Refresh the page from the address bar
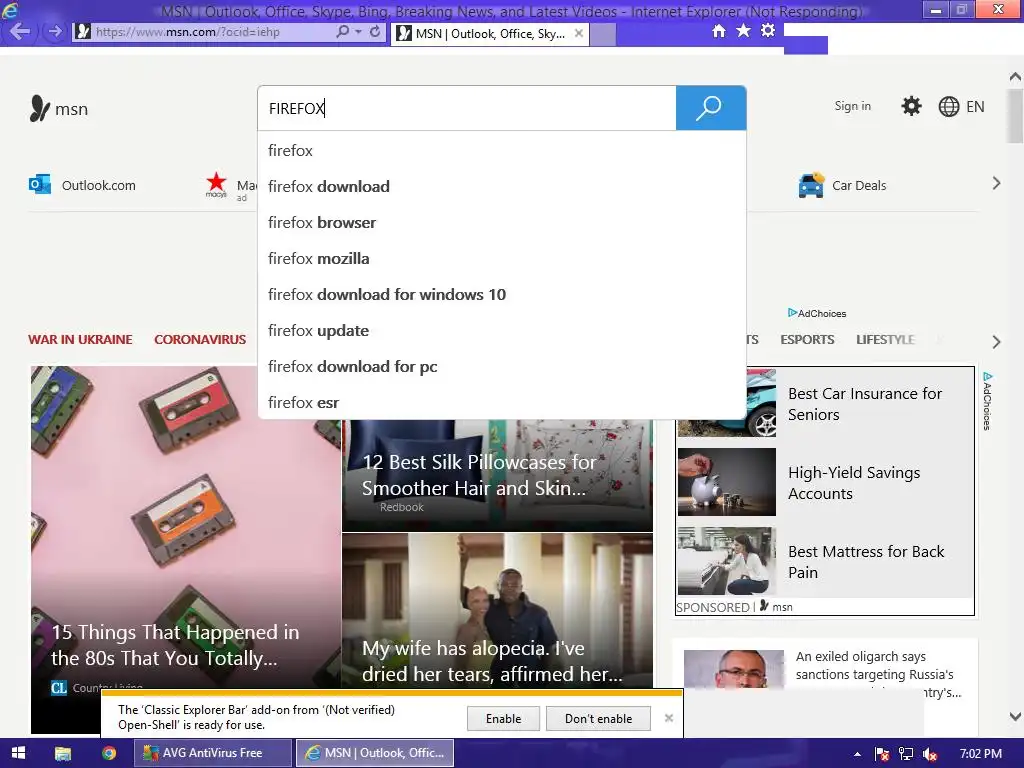 click(x=375, y=31)
